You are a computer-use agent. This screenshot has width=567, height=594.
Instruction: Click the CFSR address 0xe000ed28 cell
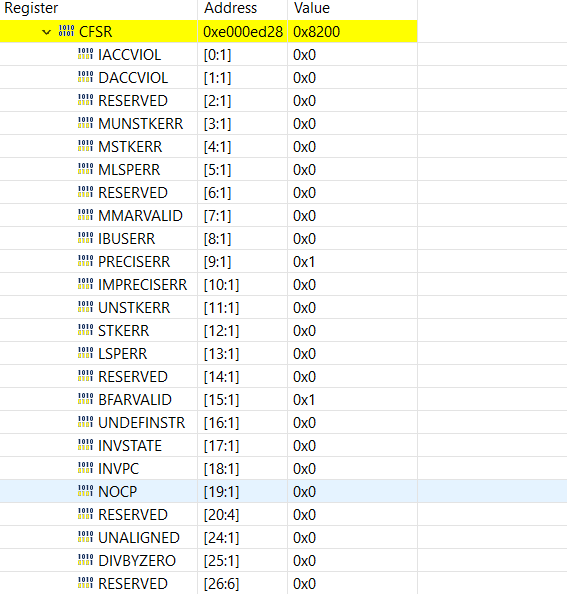point(242,31)
